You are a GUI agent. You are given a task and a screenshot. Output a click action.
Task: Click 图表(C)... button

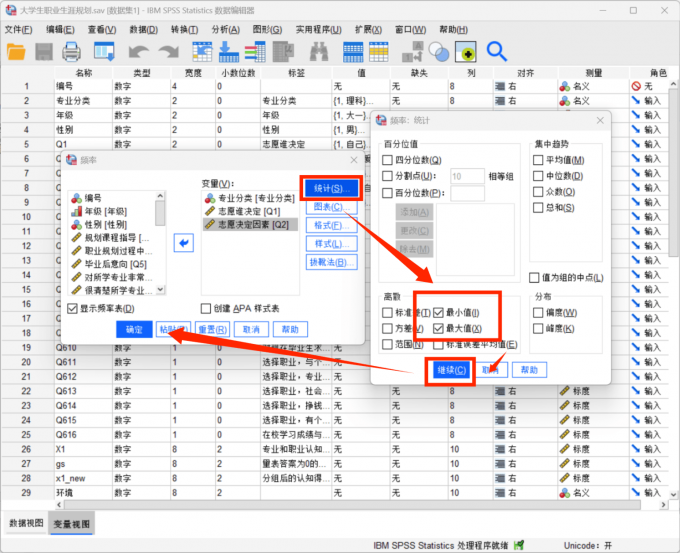331,207
